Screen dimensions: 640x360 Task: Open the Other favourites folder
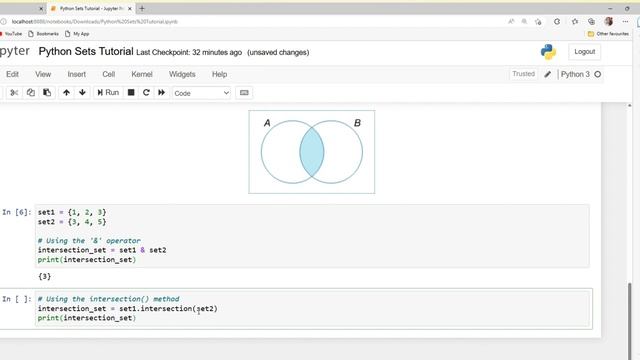[x=608, y=34]
